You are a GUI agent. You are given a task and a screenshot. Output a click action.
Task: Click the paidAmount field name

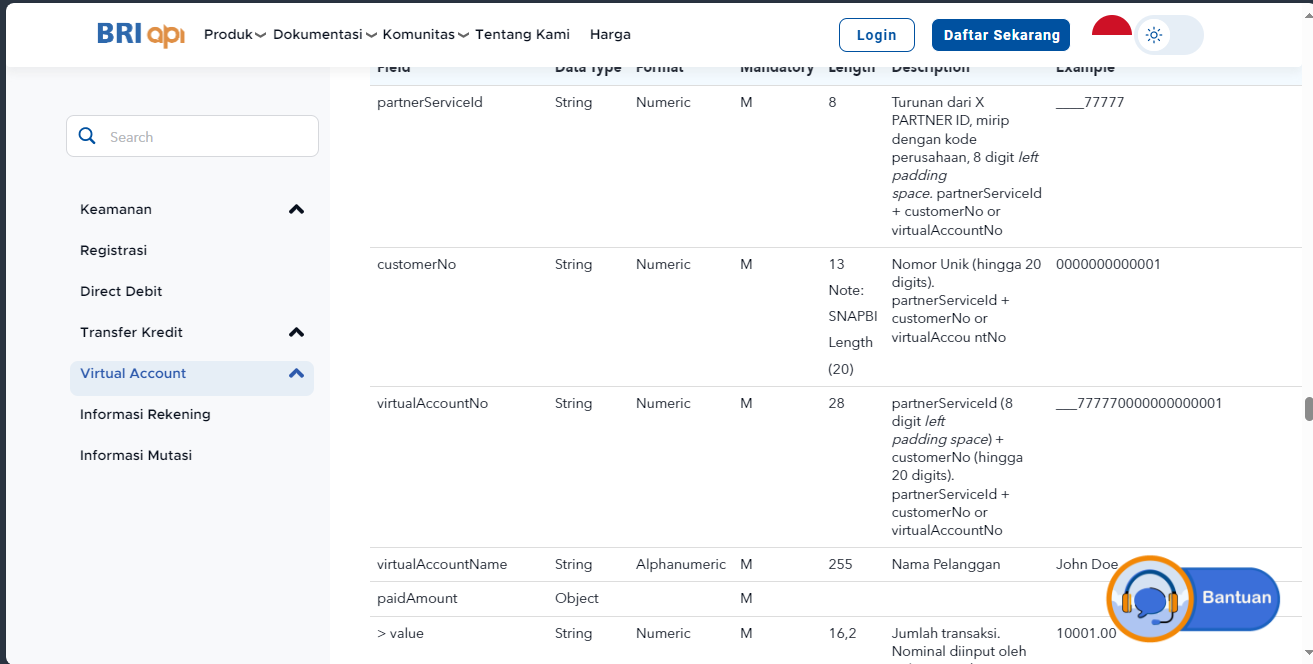tap(417, 598)
